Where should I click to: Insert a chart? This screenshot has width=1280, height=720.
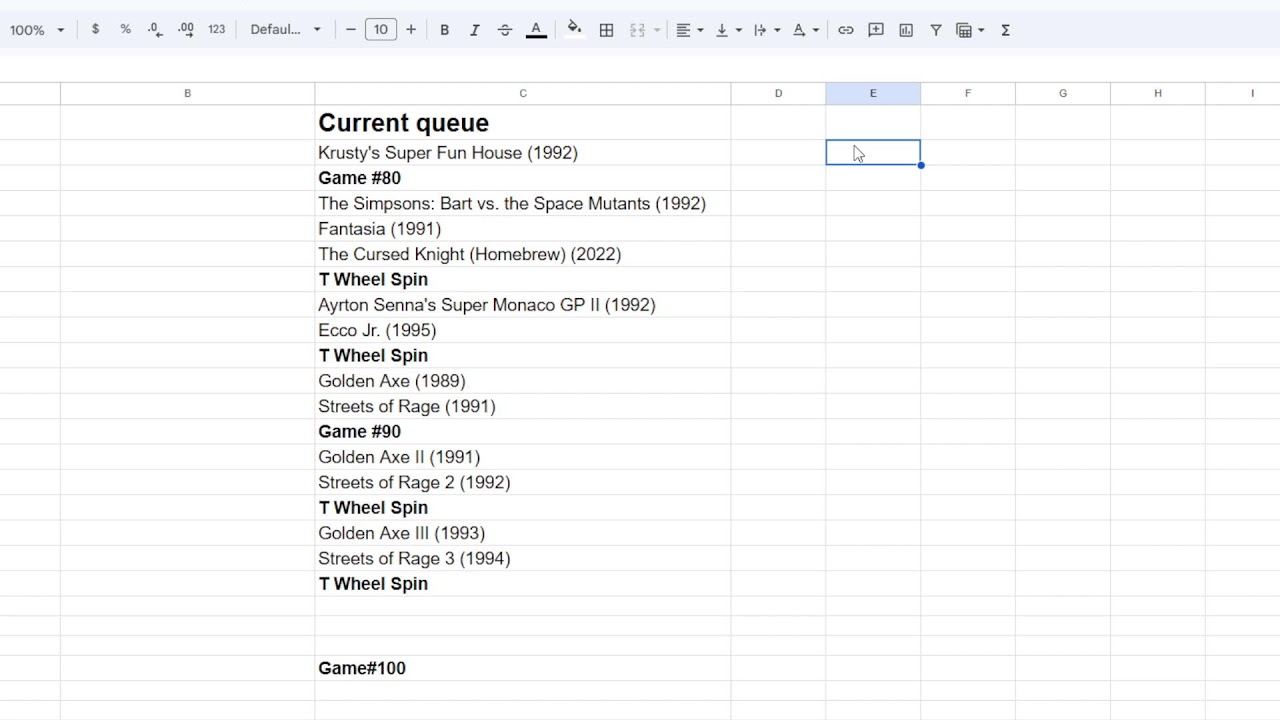(x=906, y=30)
